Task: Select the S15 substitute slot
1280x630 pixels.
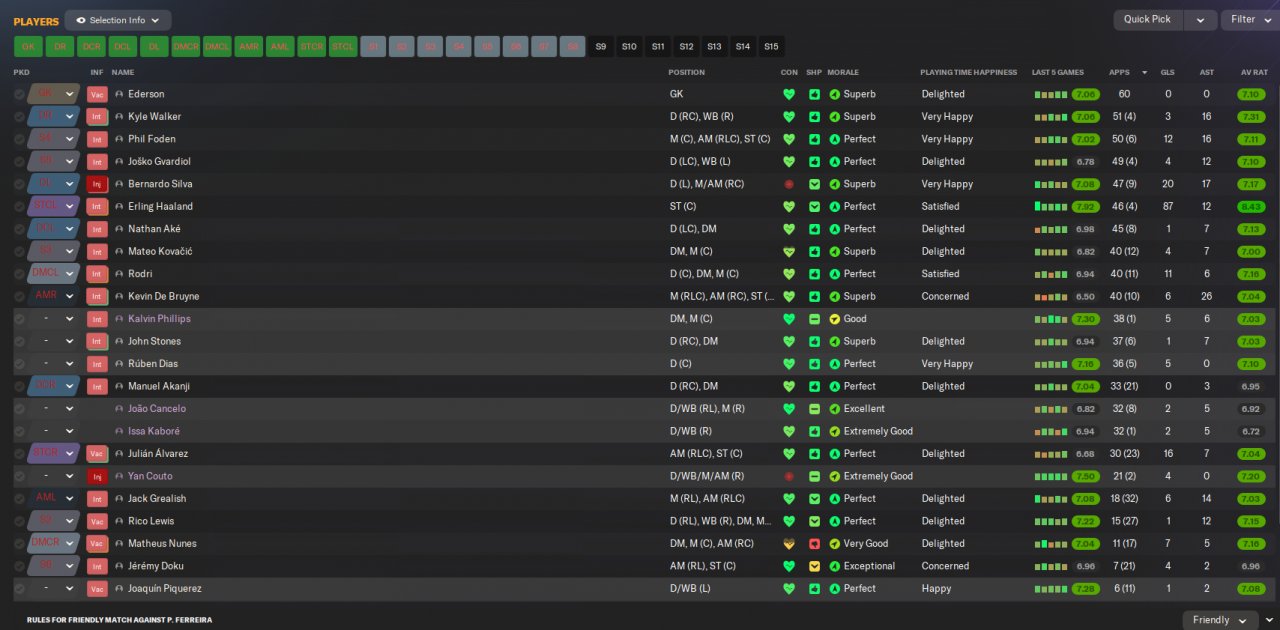Action: (x=771, y=47)
